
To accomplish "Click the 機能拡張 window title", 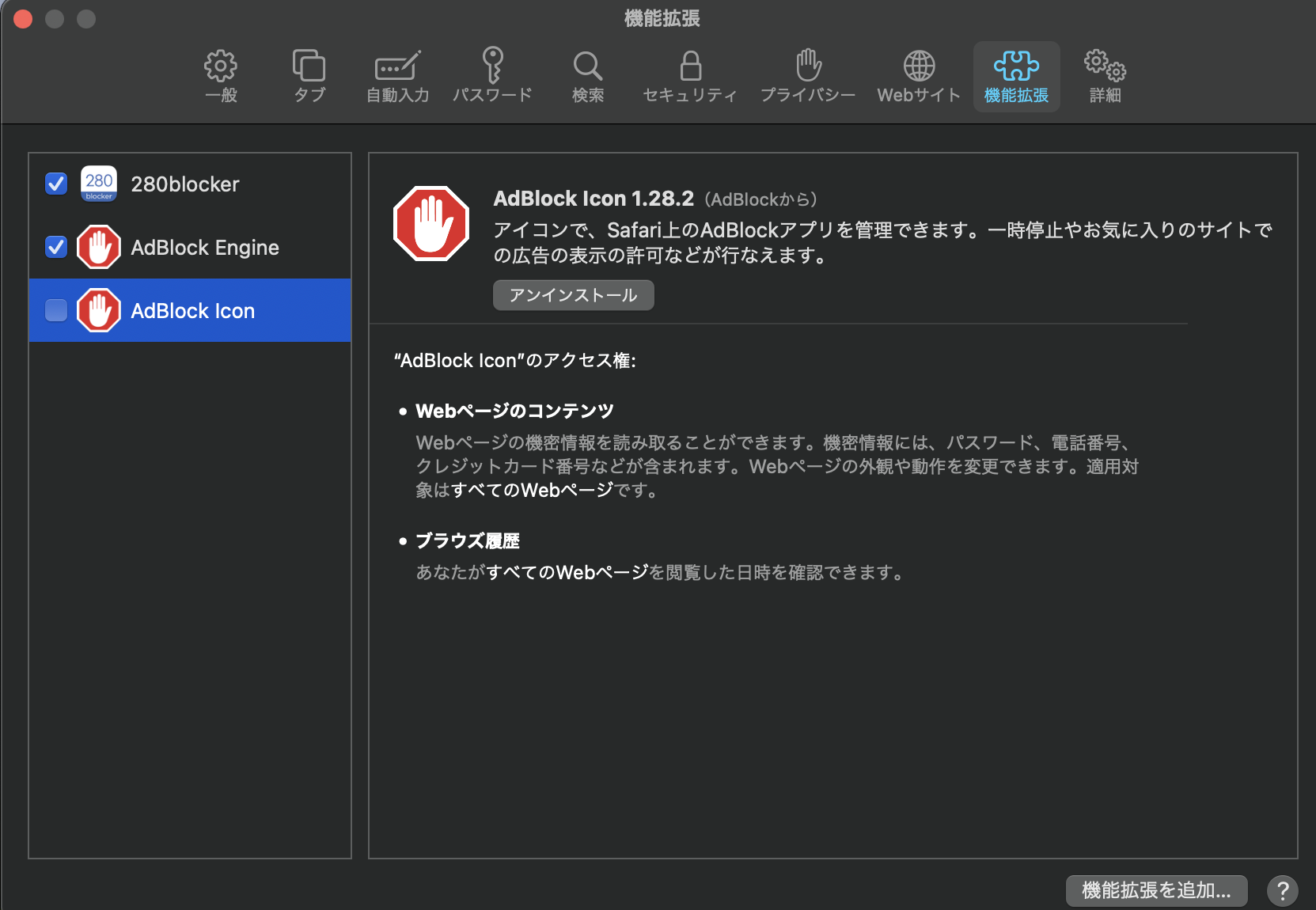I will pyautogui.click(x=662, y=18).
